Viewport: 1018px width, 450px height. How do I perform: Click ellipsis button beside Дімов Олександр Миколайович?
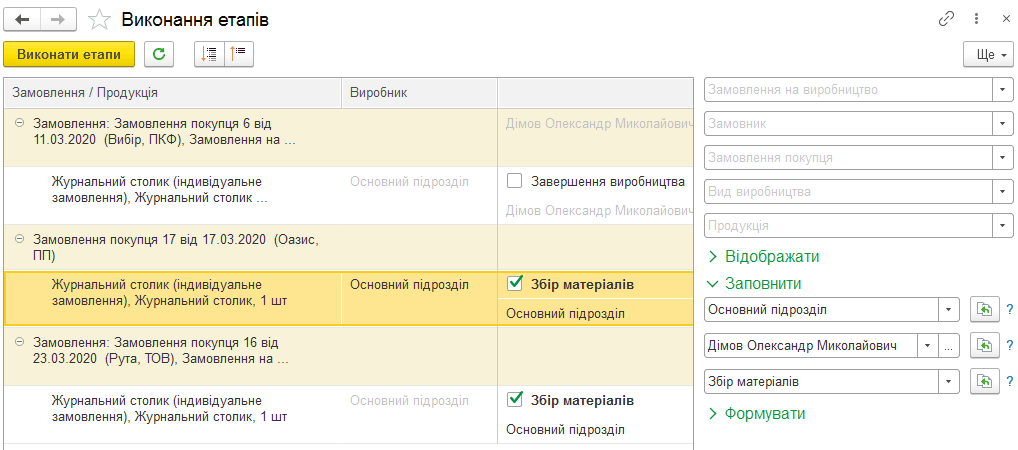coord(949,346)
